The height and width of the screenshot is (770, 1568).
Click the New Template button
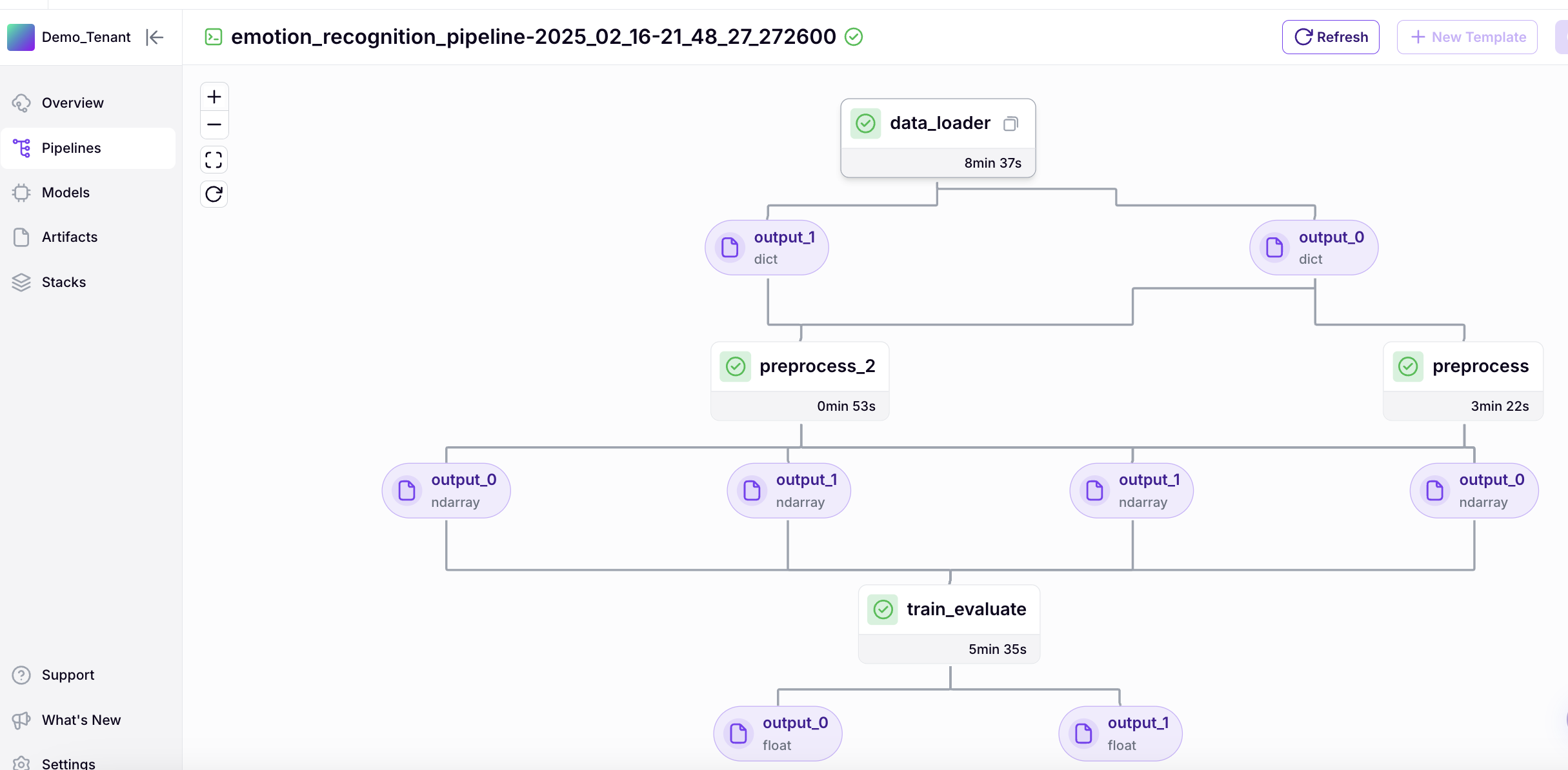[x=1467, y=37]
